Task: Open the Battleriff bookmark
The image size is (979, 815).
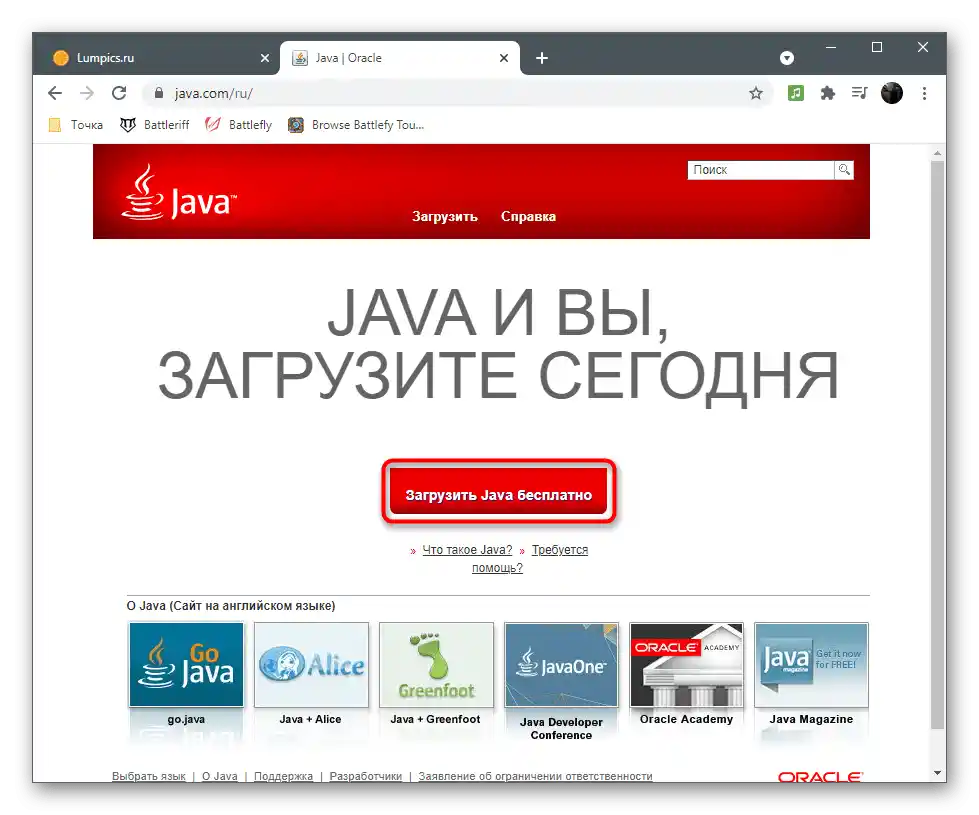Action: pos(155,125)
